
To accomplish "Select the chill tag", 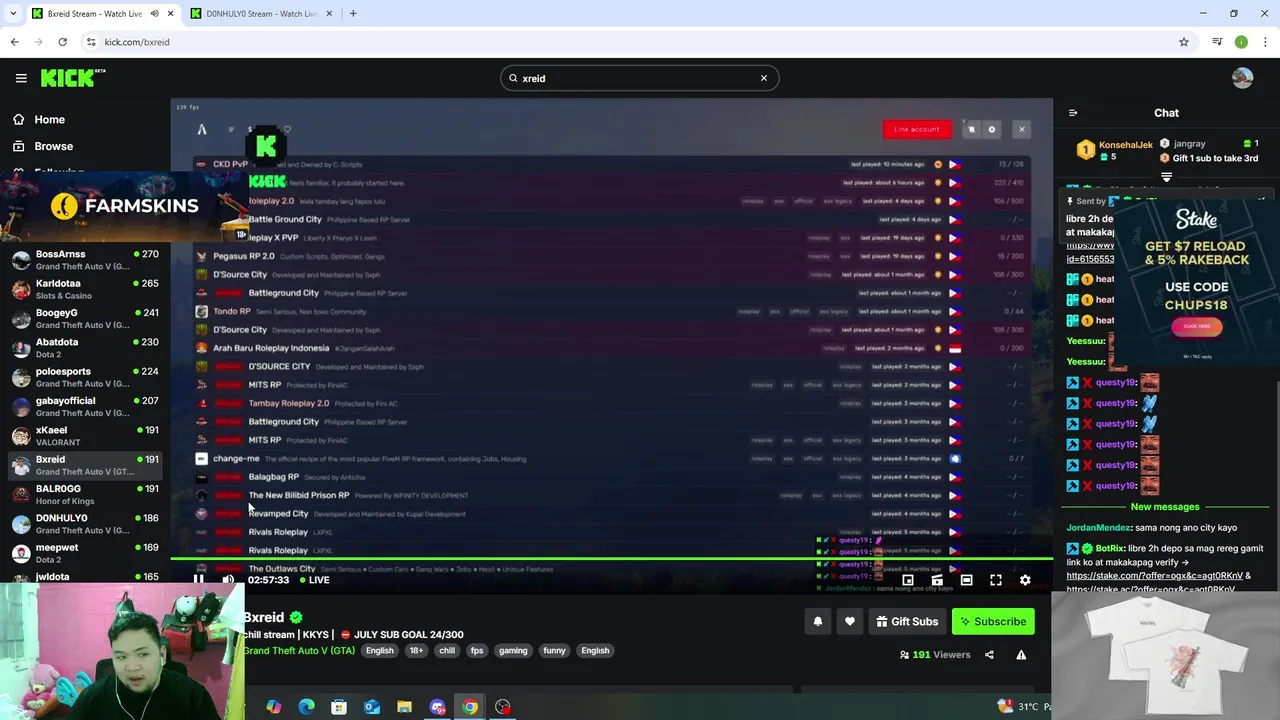I will point(447,651).
